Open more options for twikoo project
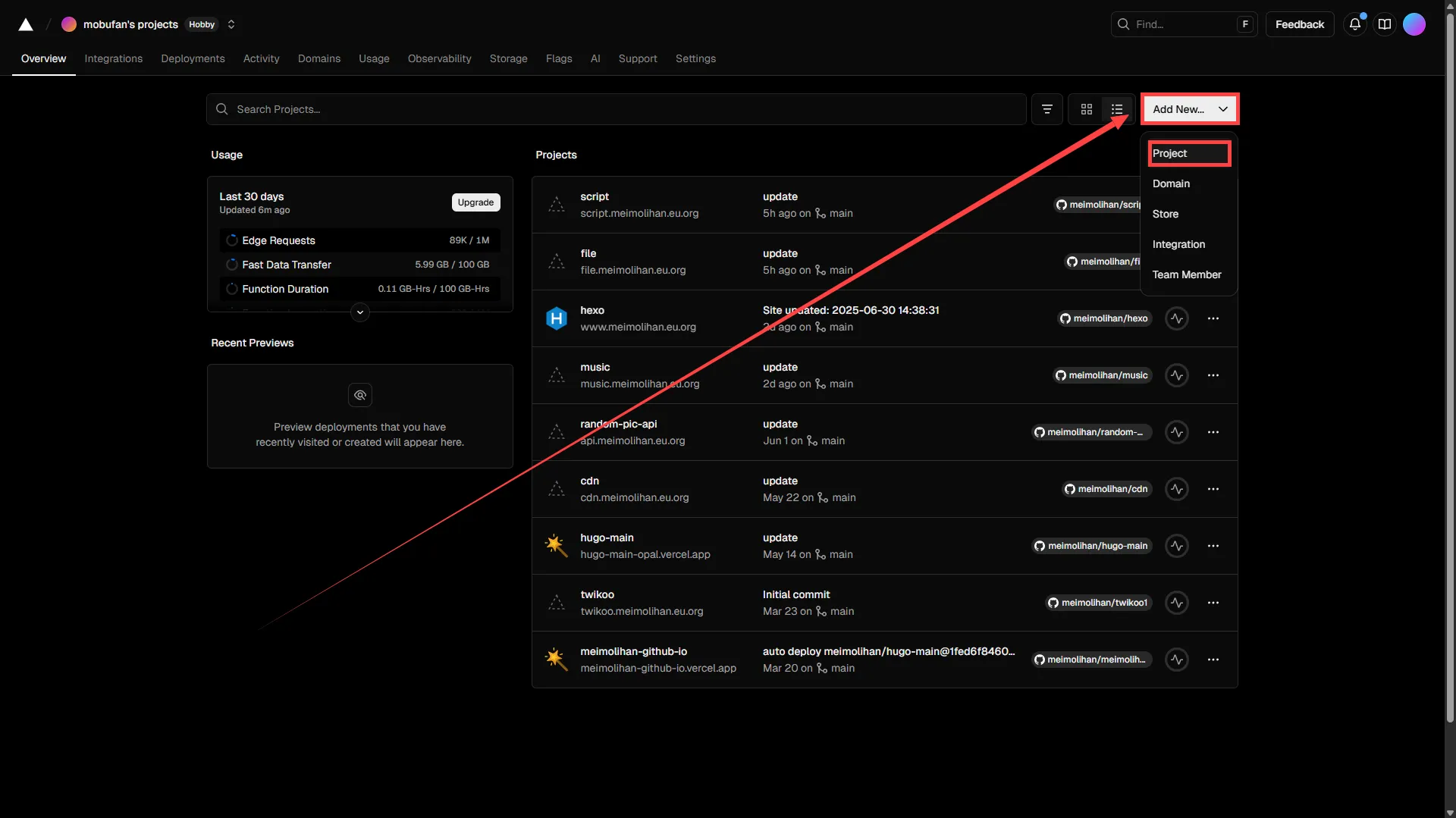The height and width of the screenshot is (818, 1456). click(1213, 603)
